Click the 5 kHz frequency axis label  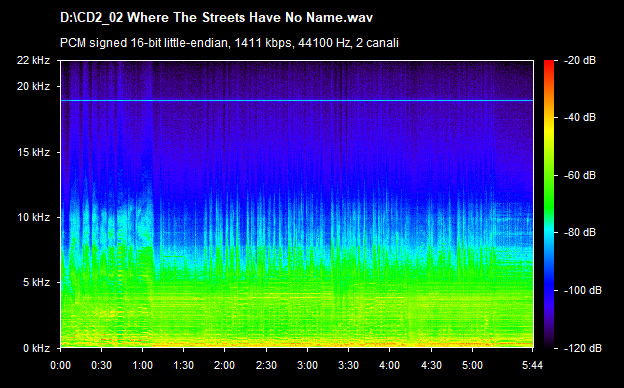(36, 283)
